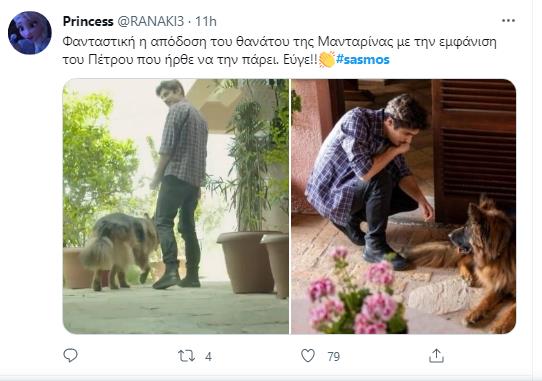This screenshot has height=381, width=542.
Task: Click the clapping hands emoji
Action: pos(327,59)
